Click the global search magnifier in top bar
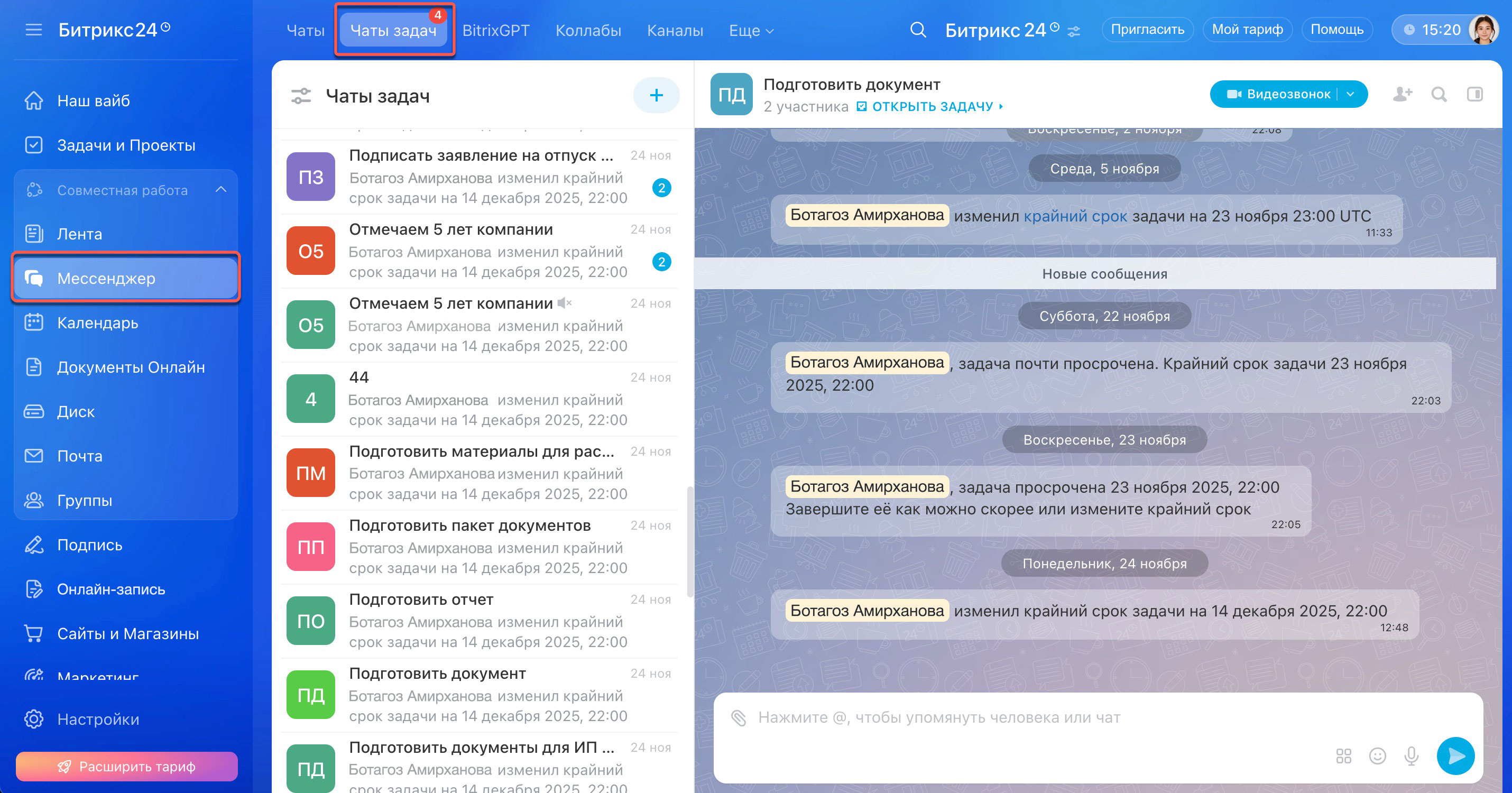This screenshot has height=793, width=1512. (918, 30)
